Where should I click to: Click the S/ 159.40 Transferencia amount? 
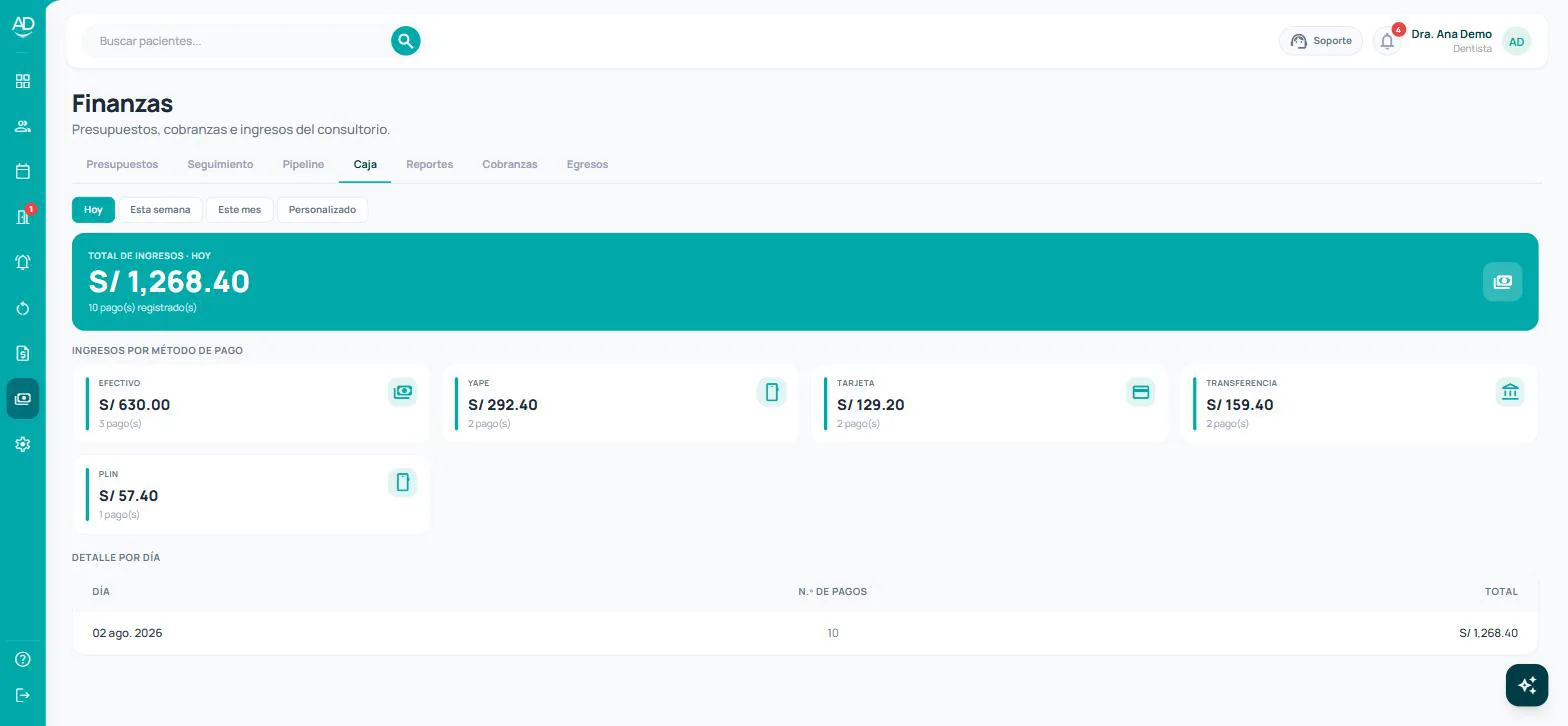coord(1239,405)
